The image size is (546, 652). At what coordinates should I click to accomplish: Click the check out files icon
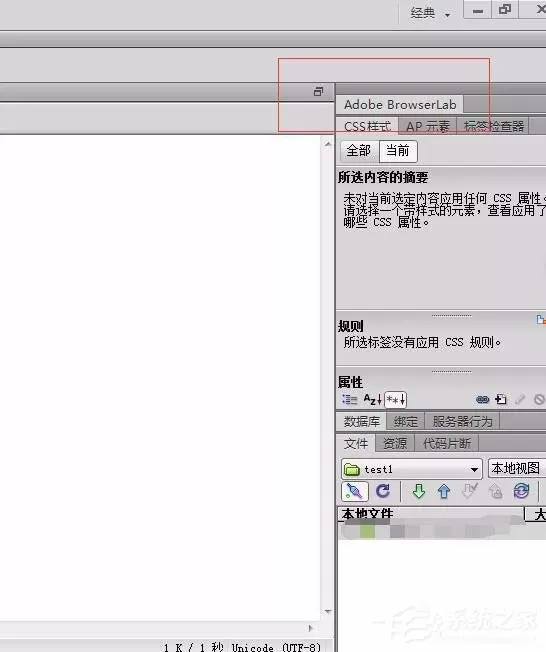[469, 491]
